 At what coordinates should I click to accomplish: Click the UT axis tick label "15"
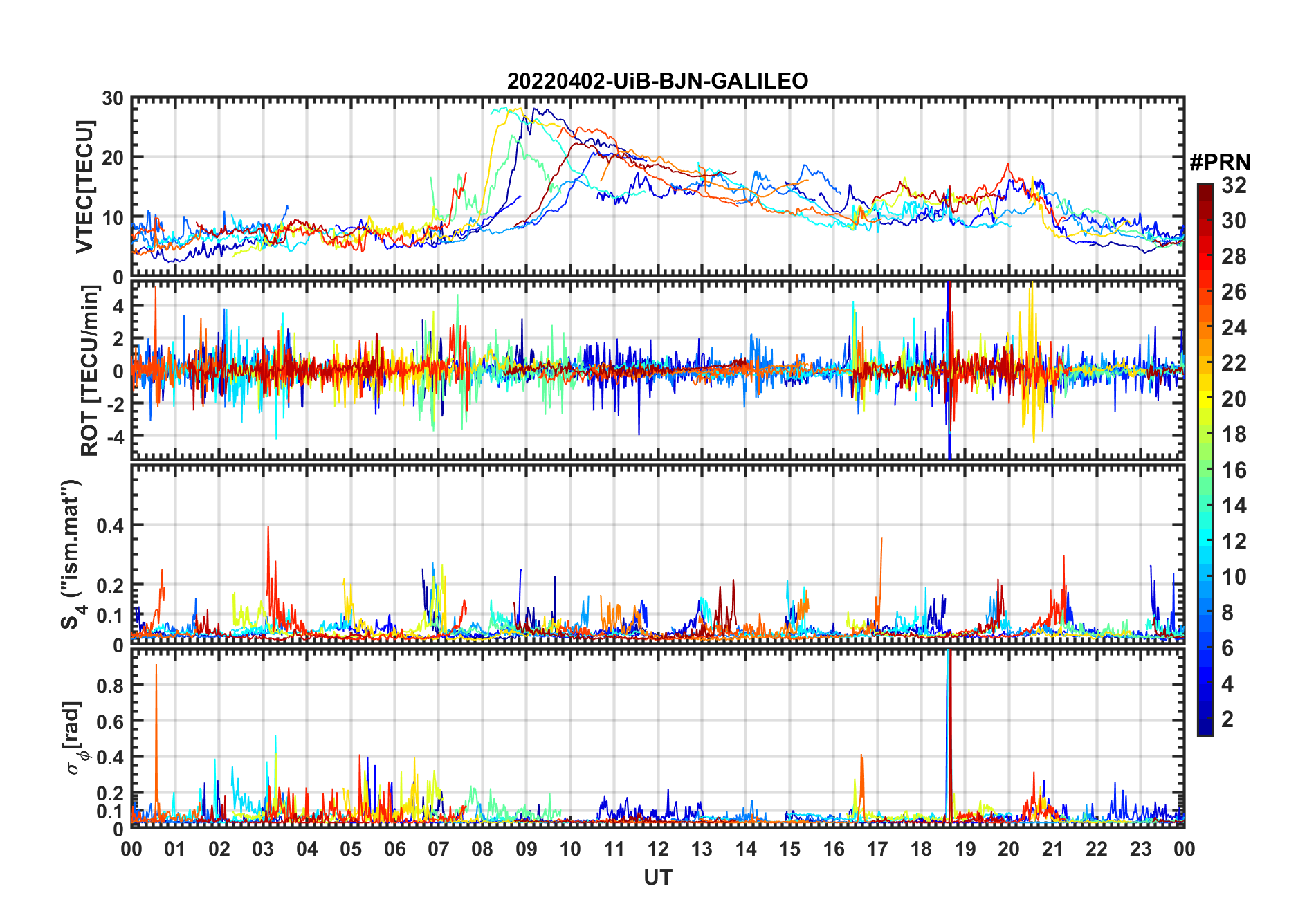(789, 849)
